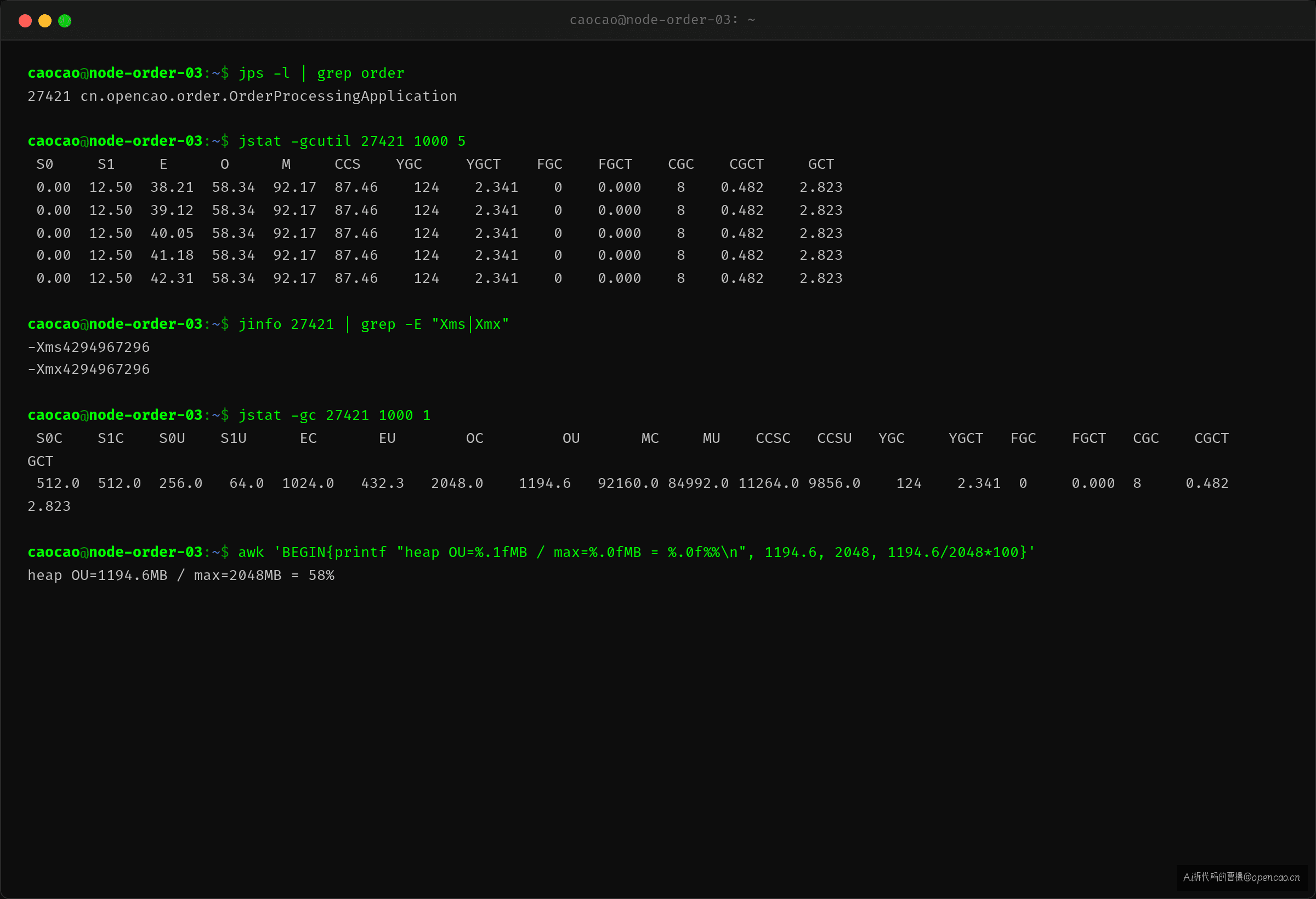Screen dimensions: 1316x899
Task: Click the process ID 27421 output line
Action: [242, 96]
